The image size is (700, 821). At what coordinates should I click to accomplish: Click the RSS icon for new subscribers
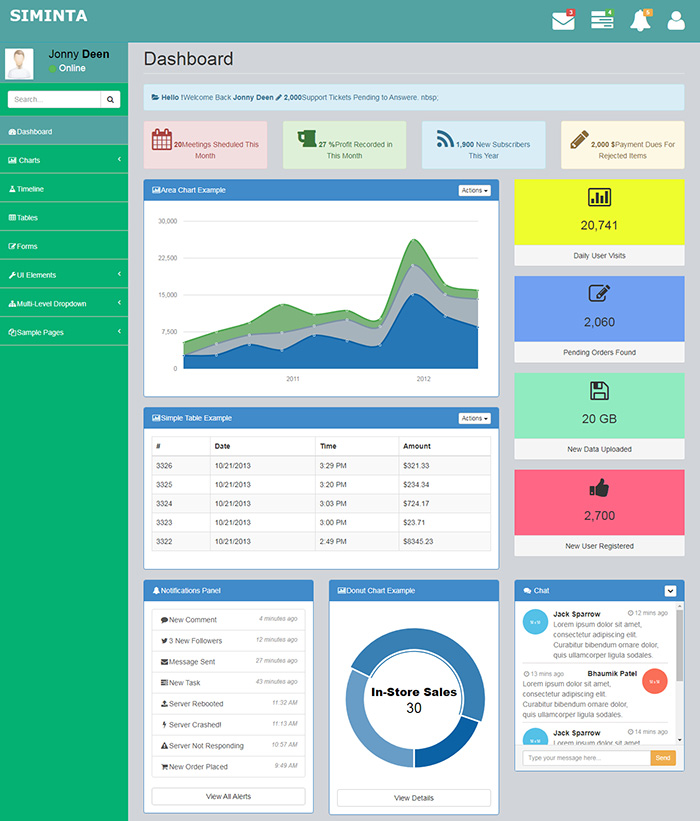(x=445, y=139)
